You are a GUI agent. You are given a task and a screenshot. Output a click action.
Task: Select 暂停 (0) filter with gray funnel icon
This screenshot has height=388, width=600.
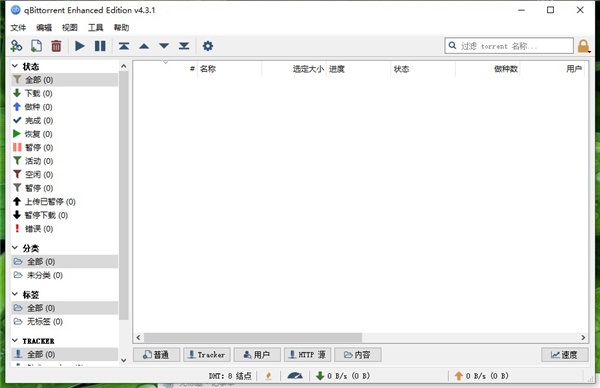(x=64, y=188)
